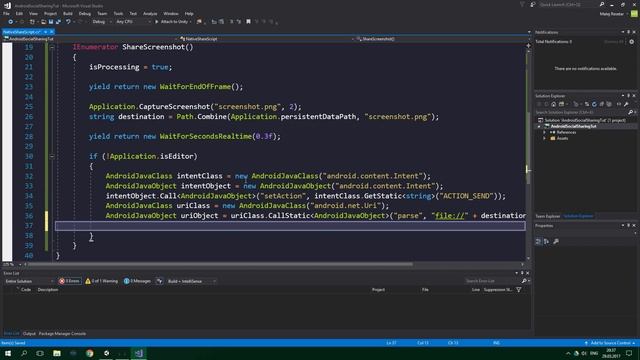This screenshot has width=640, height=360.
Task: Click inside the highlighted empty line 37
Action: tap(290, 226)
